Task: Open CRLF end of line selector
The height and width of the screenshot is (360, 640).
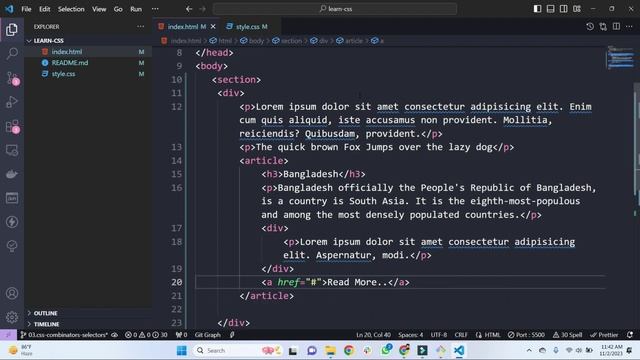Action: (461, 335)
